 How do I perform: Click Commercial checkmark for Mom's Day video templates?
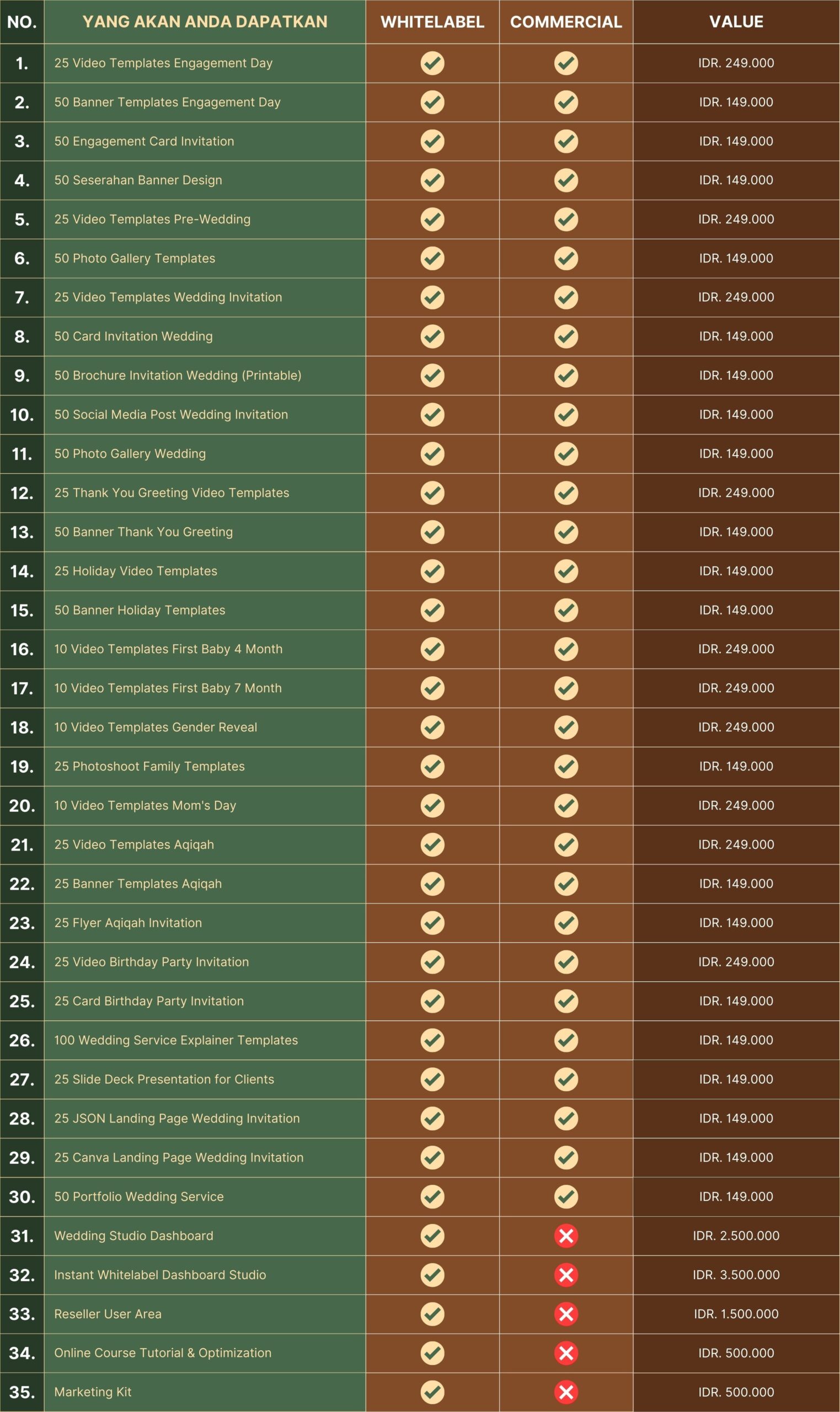tap(566, 805)
